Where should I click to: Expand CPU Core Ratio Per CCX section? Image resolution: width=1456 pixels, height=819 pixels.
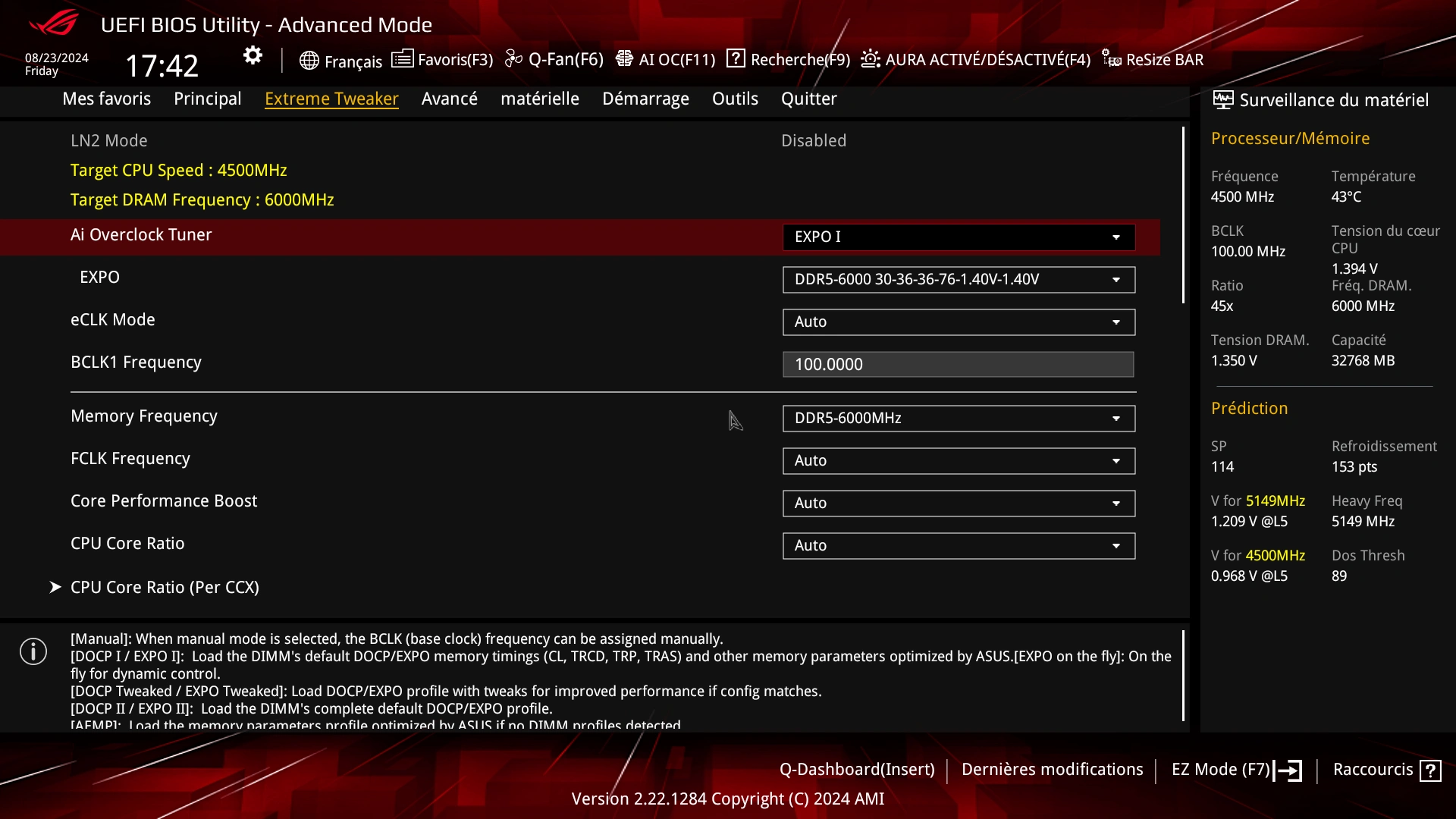(164, 587)
